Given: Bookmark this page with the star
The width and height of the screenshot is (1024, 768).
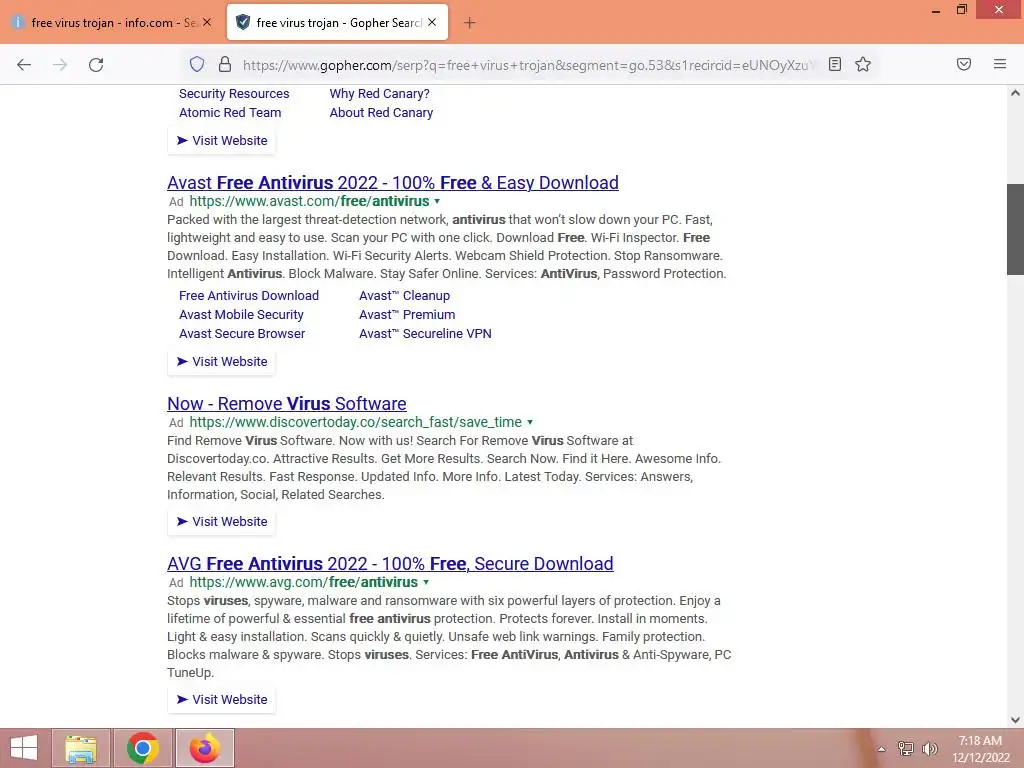Looking at the screenshot, I should pyautogui.click(x=863, y=64).
